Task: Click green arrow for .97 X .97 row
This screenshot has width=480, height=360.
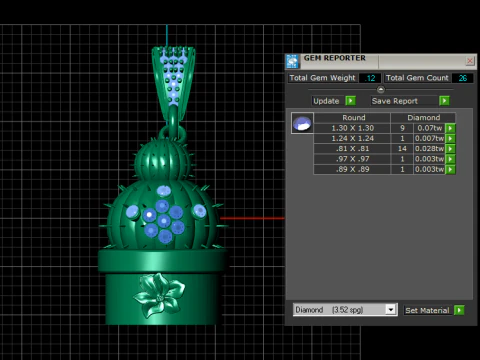Action: pyautogui.click(x=450, y=159)
